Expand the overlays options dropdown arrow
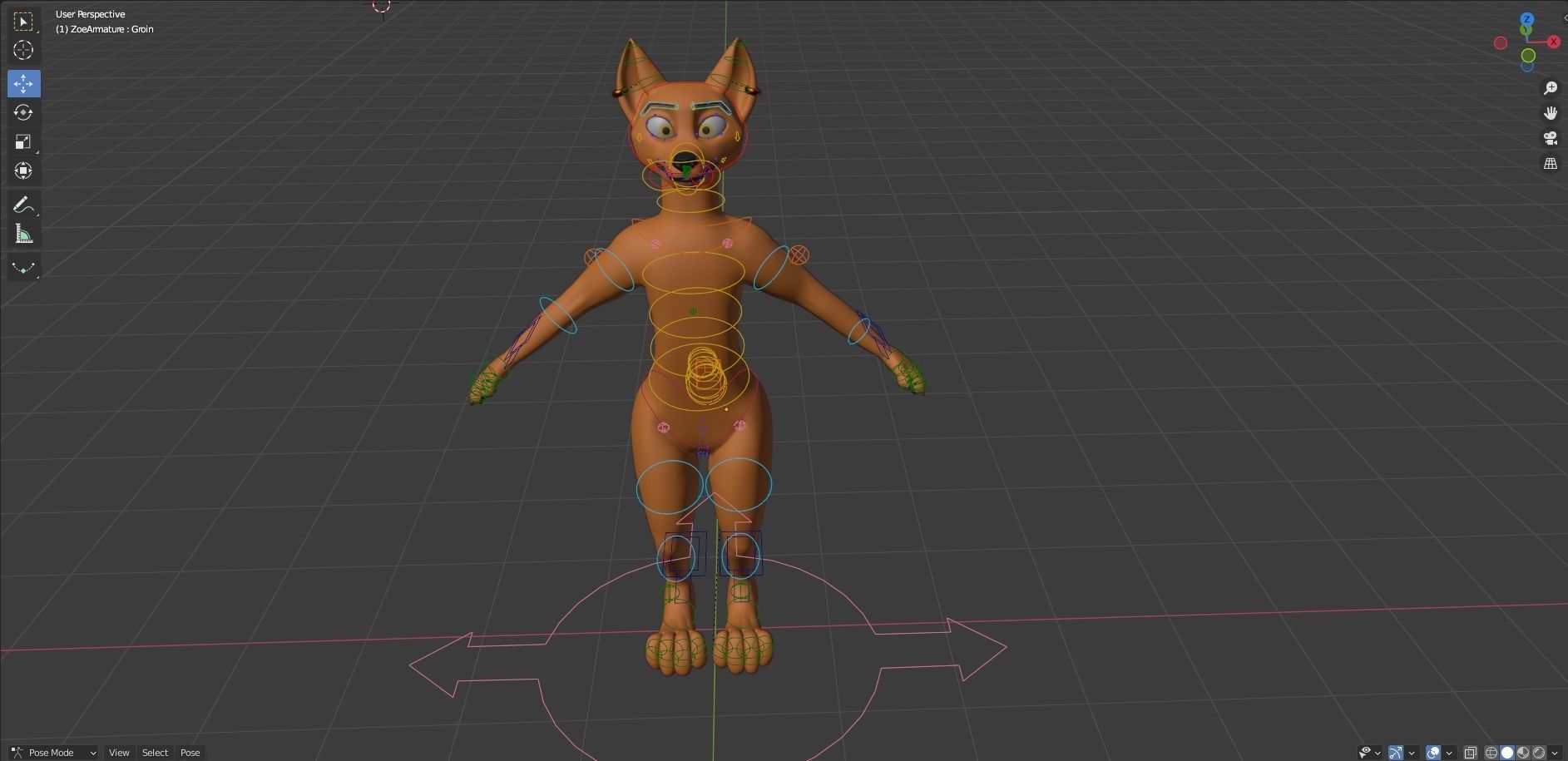This screenshot has height=761, width=1568. coord(1448,753)
